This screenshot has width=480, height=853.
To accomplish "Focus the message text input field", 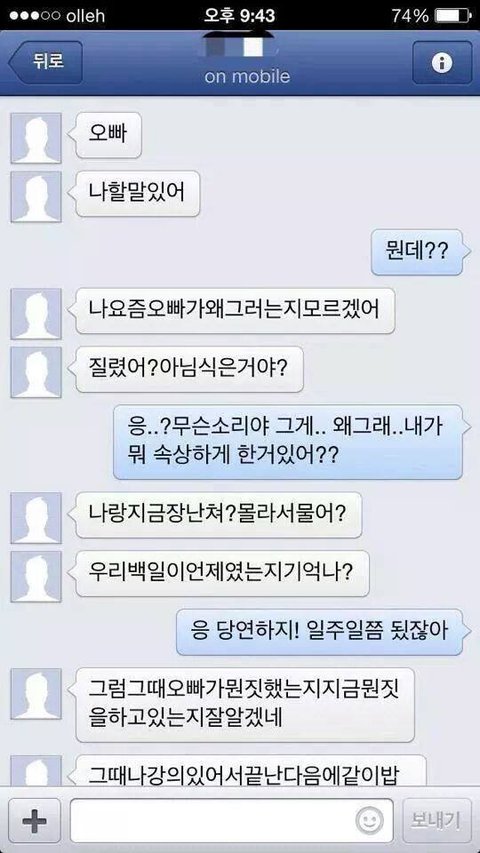I will [231, 820].
